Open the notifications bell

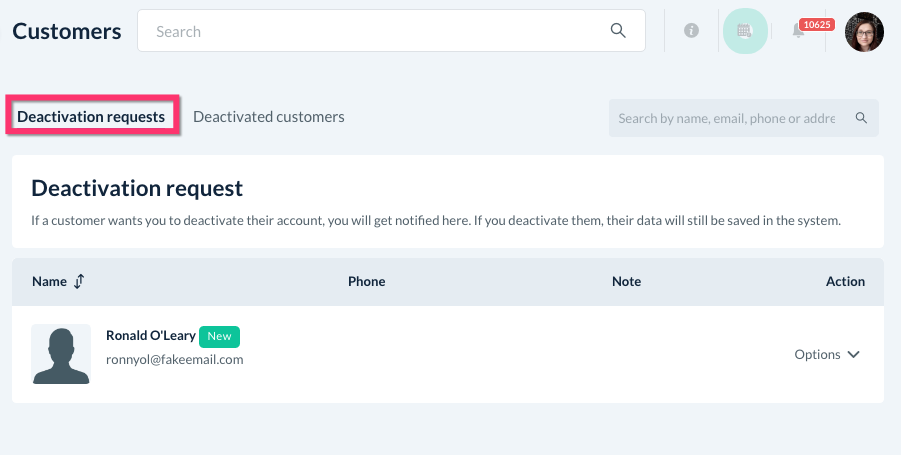point(798,32)
